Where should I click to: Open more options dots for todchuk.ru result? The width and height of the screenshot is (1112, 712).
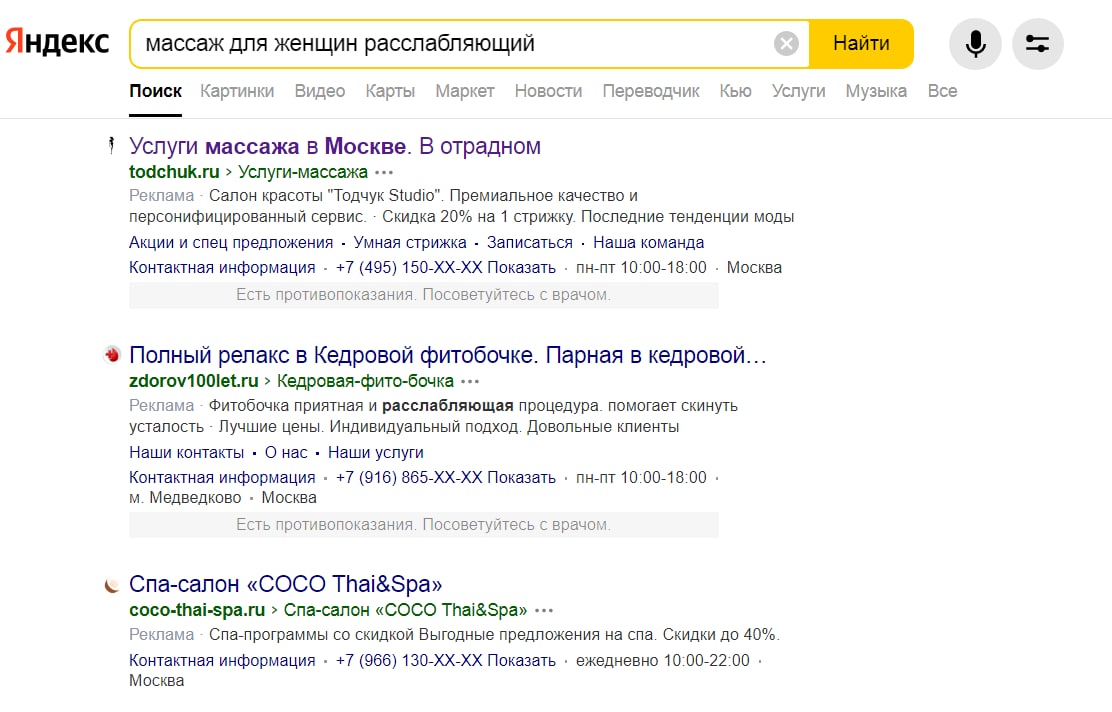384,172
